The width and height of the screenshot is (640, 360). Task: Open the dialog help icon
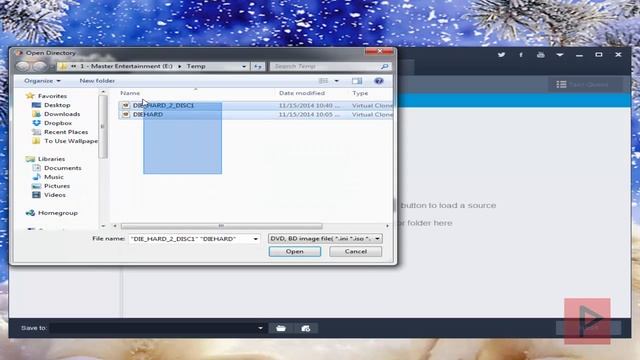379,81
